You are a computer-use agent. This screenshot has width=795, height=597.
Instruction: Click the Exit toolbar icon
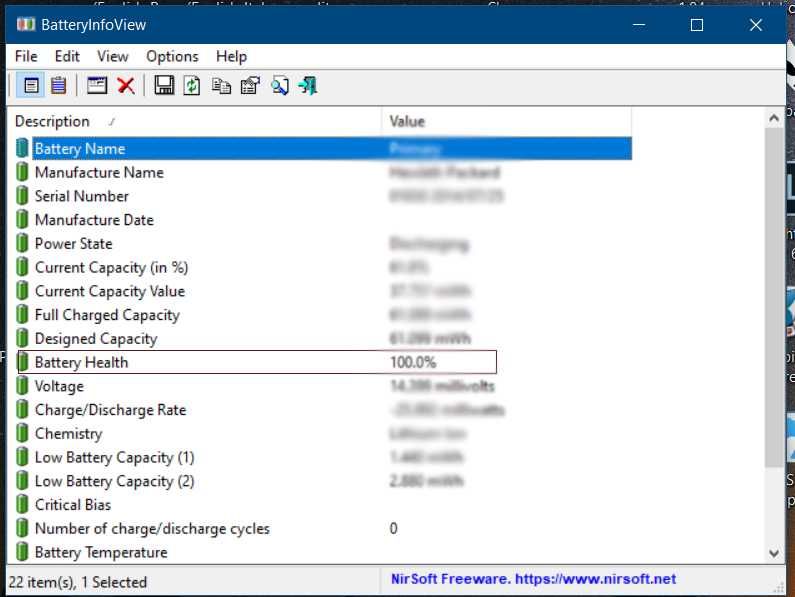click(308, 86)
